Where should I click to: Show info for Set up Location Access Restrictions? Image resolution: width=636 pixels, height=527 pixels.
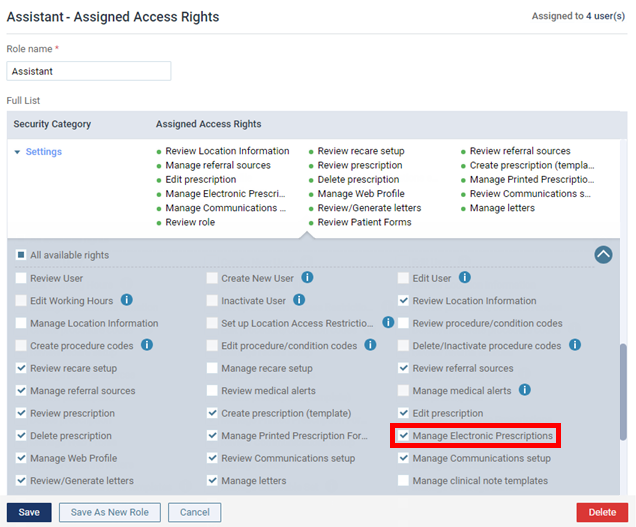(388, 323)
